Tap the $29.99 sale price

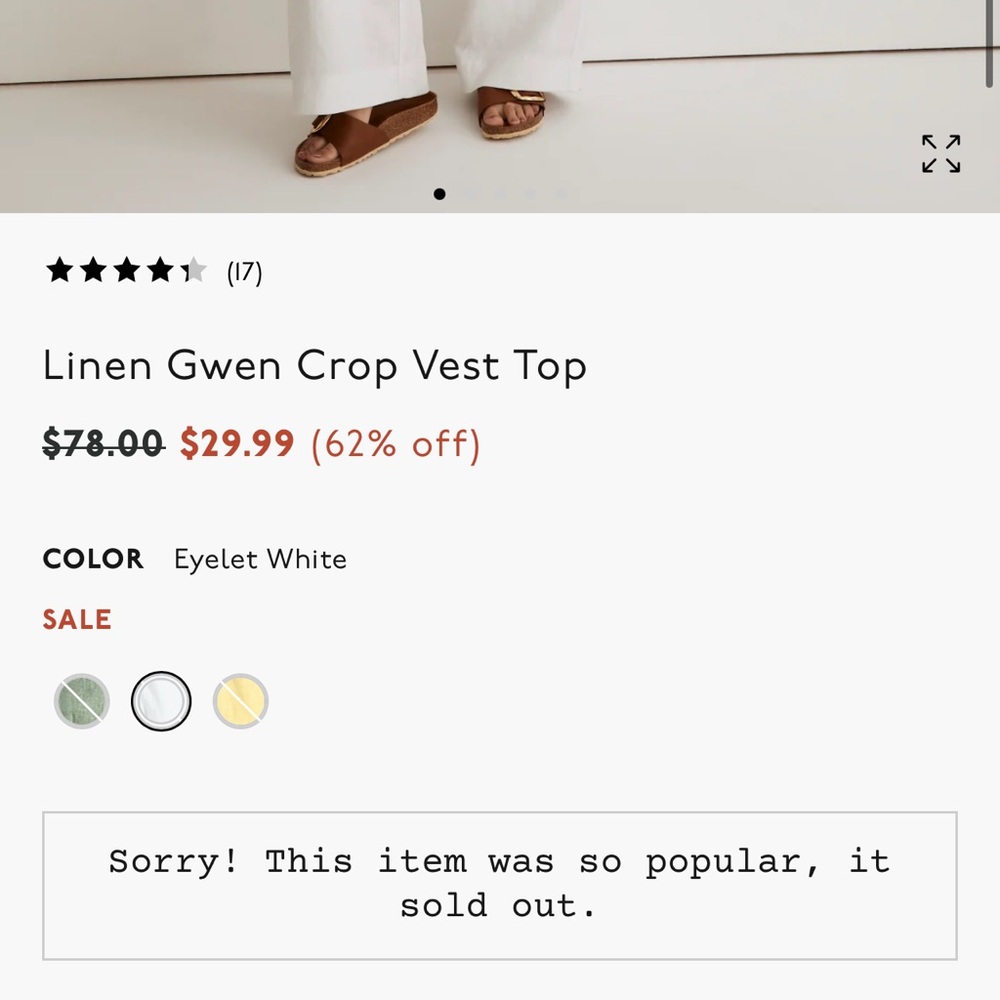point(237,443)
